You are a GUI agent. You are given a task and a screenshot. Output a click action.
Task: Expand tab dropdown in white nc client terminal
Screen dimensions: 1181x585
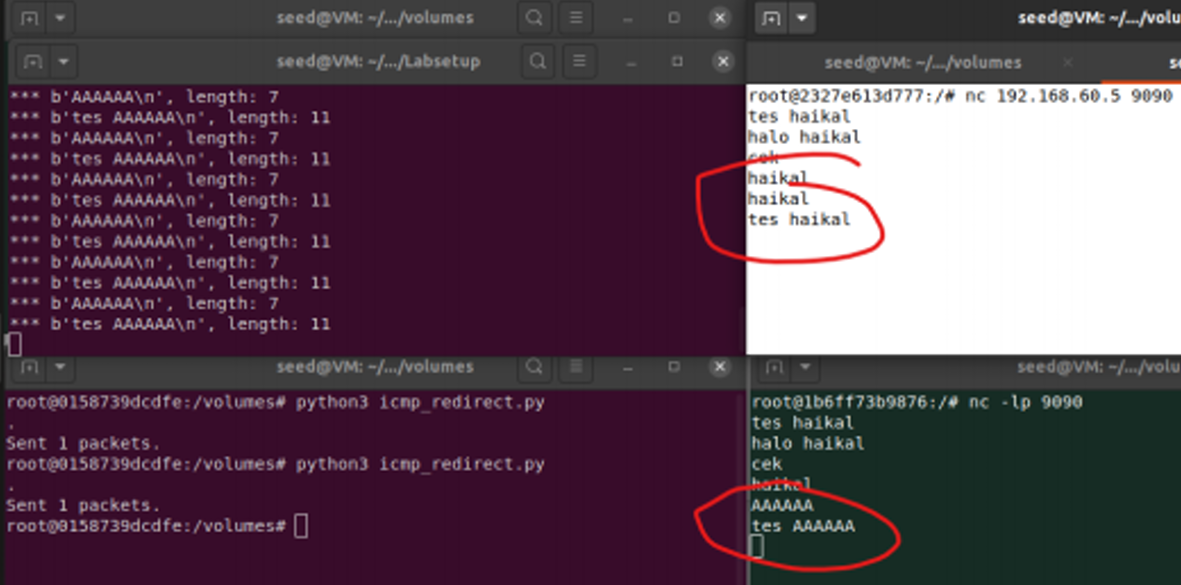[802, 18]
